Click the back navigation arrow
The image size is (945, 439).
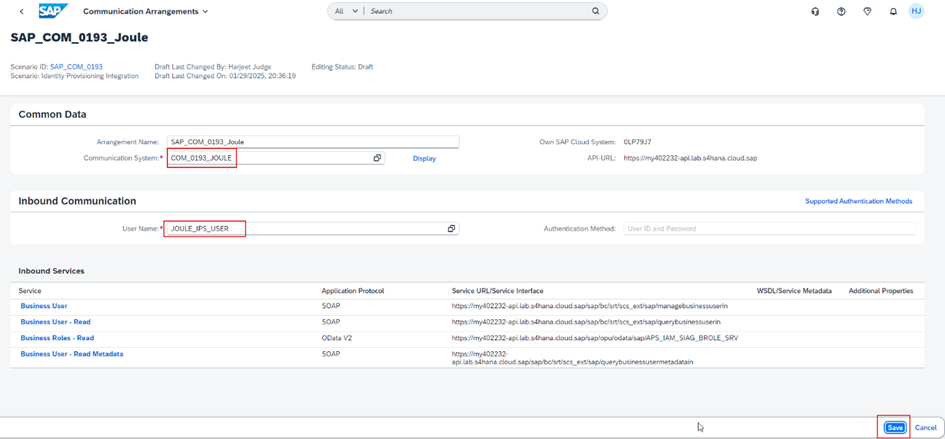pyautogui.click(x=22, y=12)
